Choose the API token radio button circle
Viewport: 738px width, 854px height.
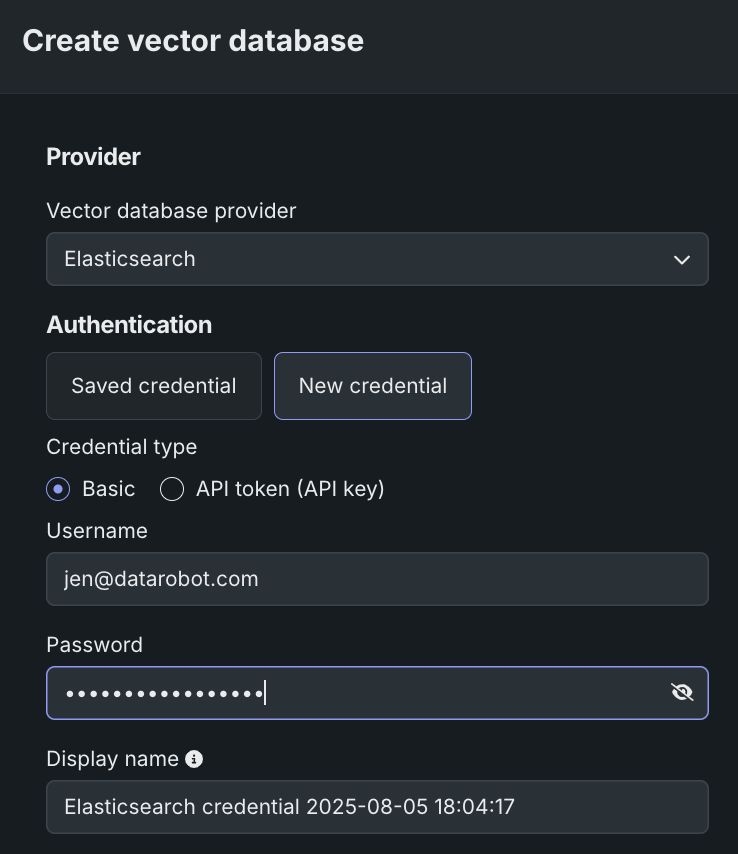point(172,489)
